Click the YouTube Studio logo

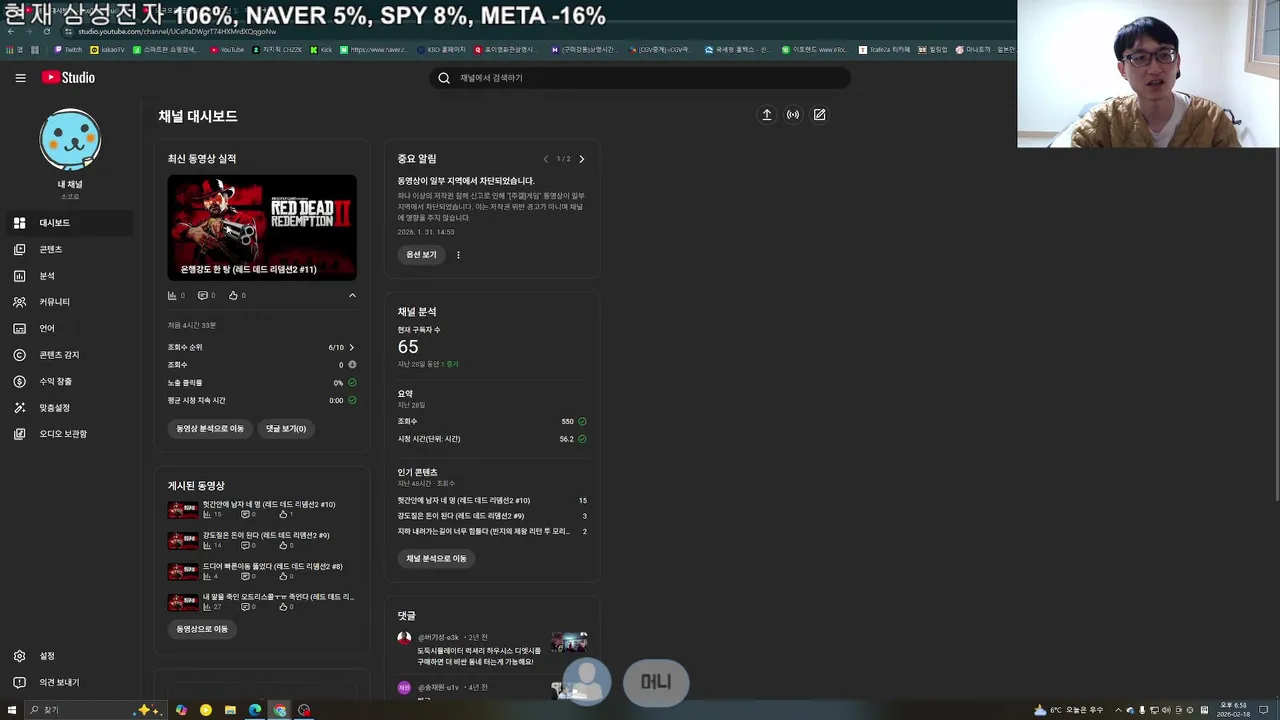[68, 78]
